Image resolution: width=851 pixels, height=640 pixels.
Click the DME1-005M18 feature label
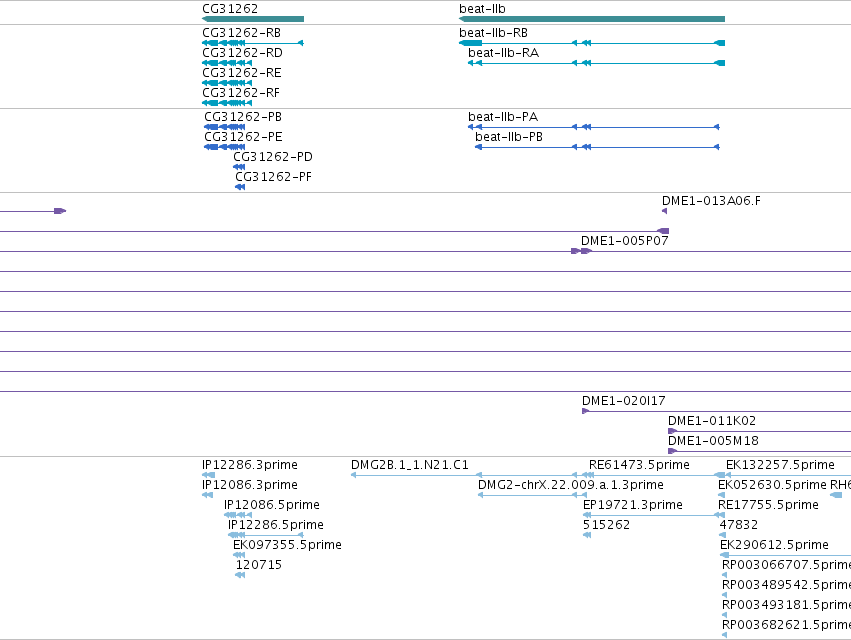coord(713,441)
